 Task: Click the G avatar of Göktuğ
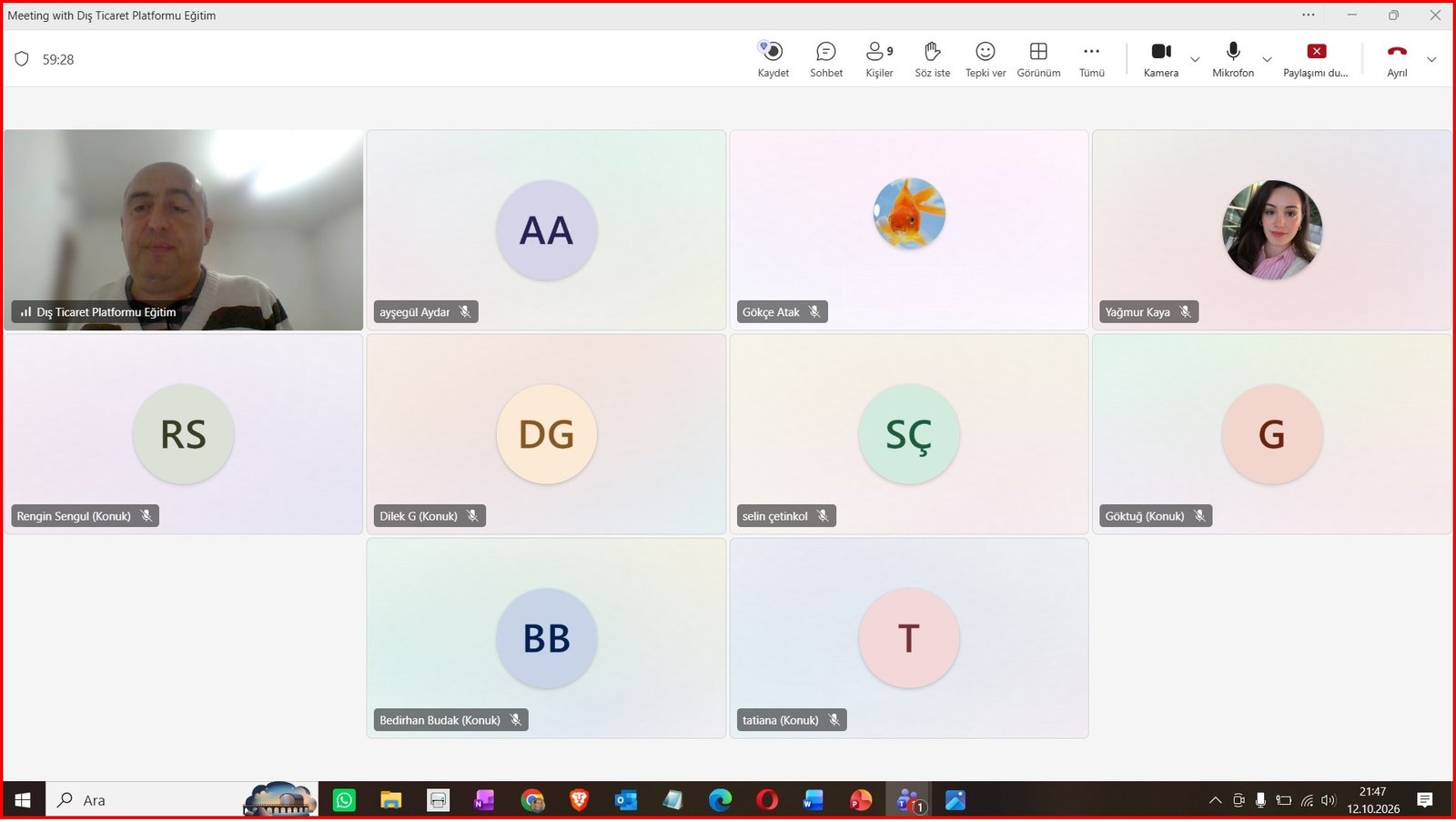(x=1271, y=433)
